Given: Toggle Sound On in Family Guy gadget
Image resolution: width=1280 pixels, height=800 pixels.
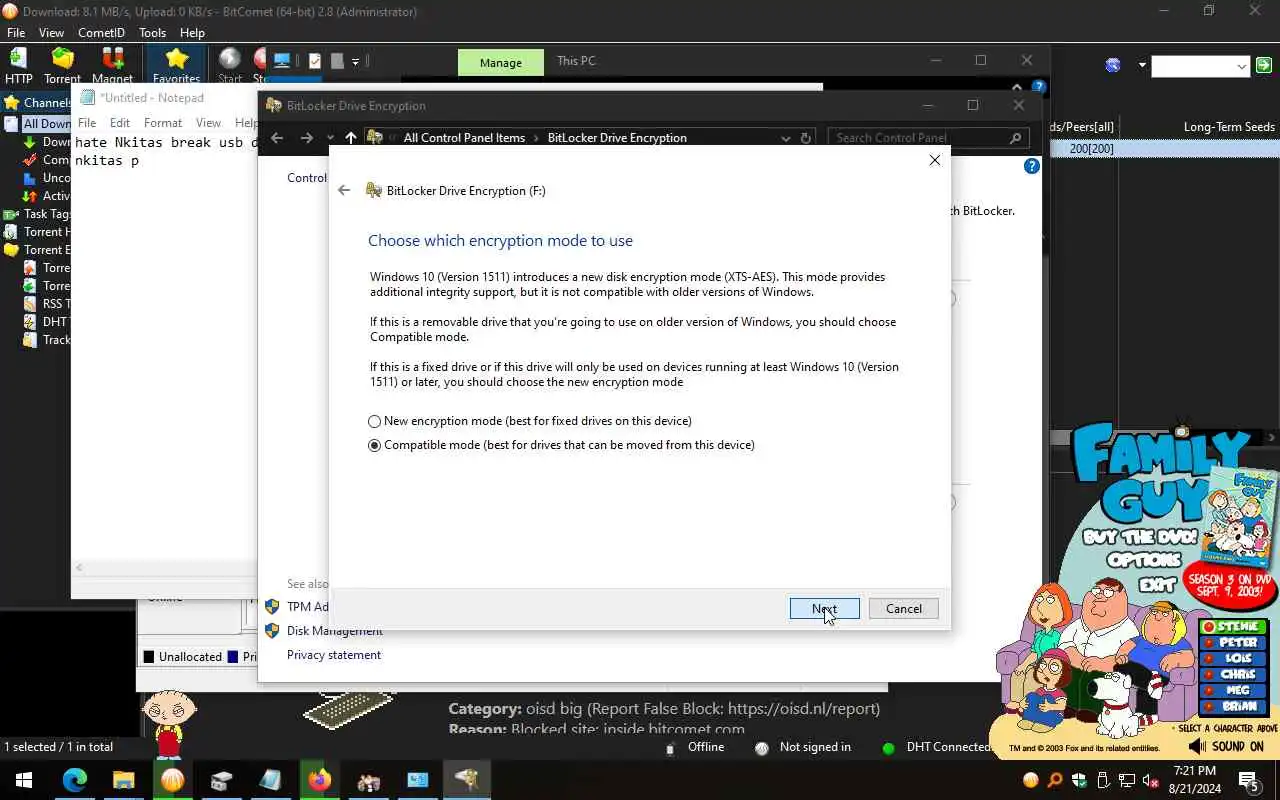Looking at the screenshot, I should [x=1227, y=746].
